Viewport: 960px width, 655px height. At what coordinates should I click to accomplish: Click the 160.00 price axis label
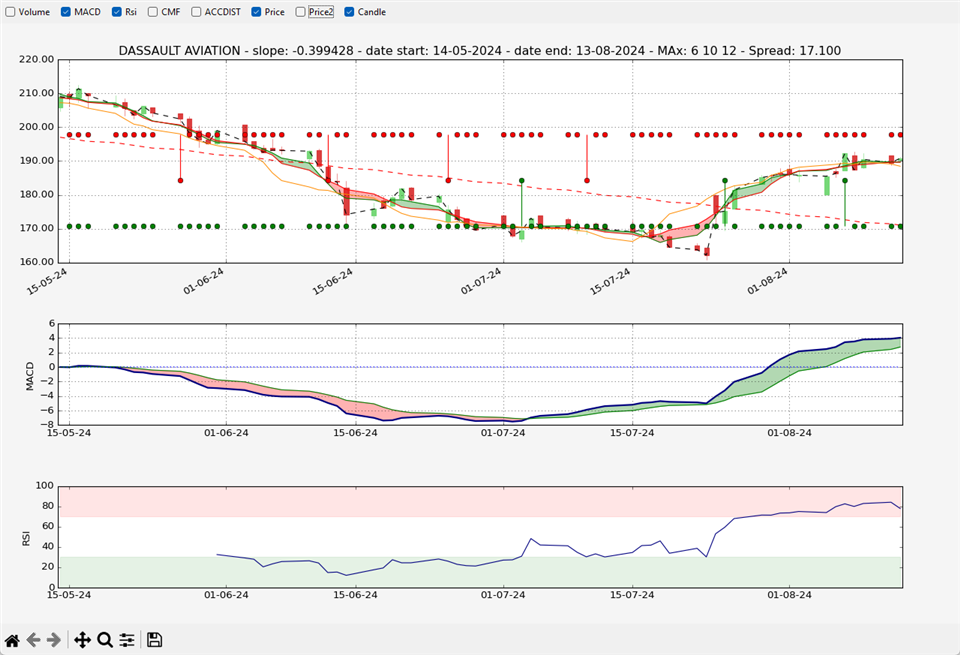[37, 262]
